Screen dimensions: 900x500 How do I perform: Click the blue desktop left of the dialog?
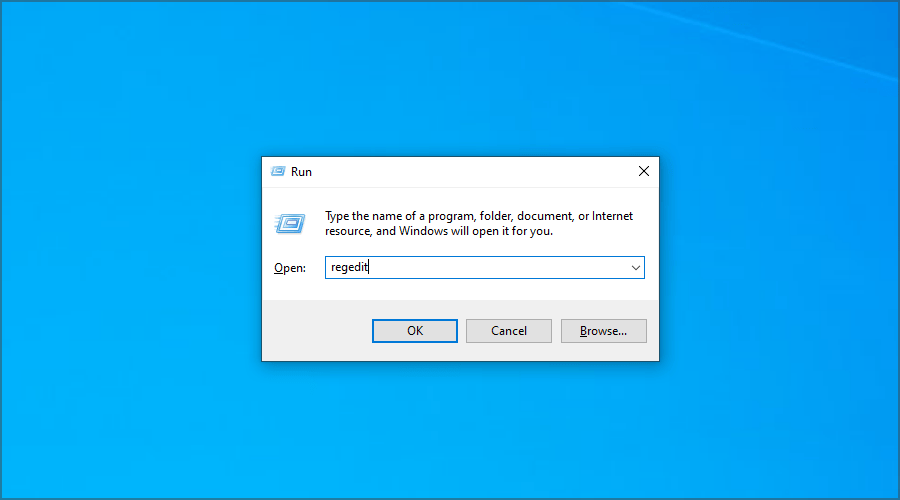click(130, 260)
